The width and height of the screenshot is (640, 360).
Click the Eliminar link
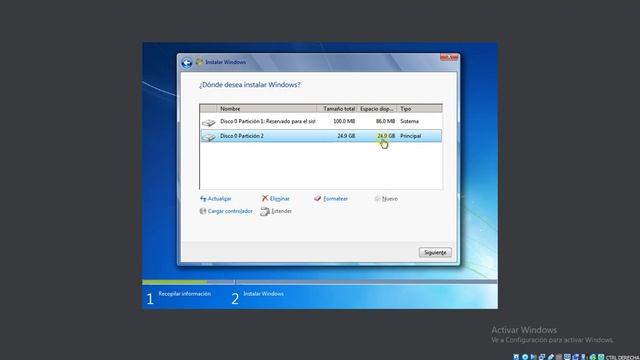pyautogui.click(x=280, y=199)
